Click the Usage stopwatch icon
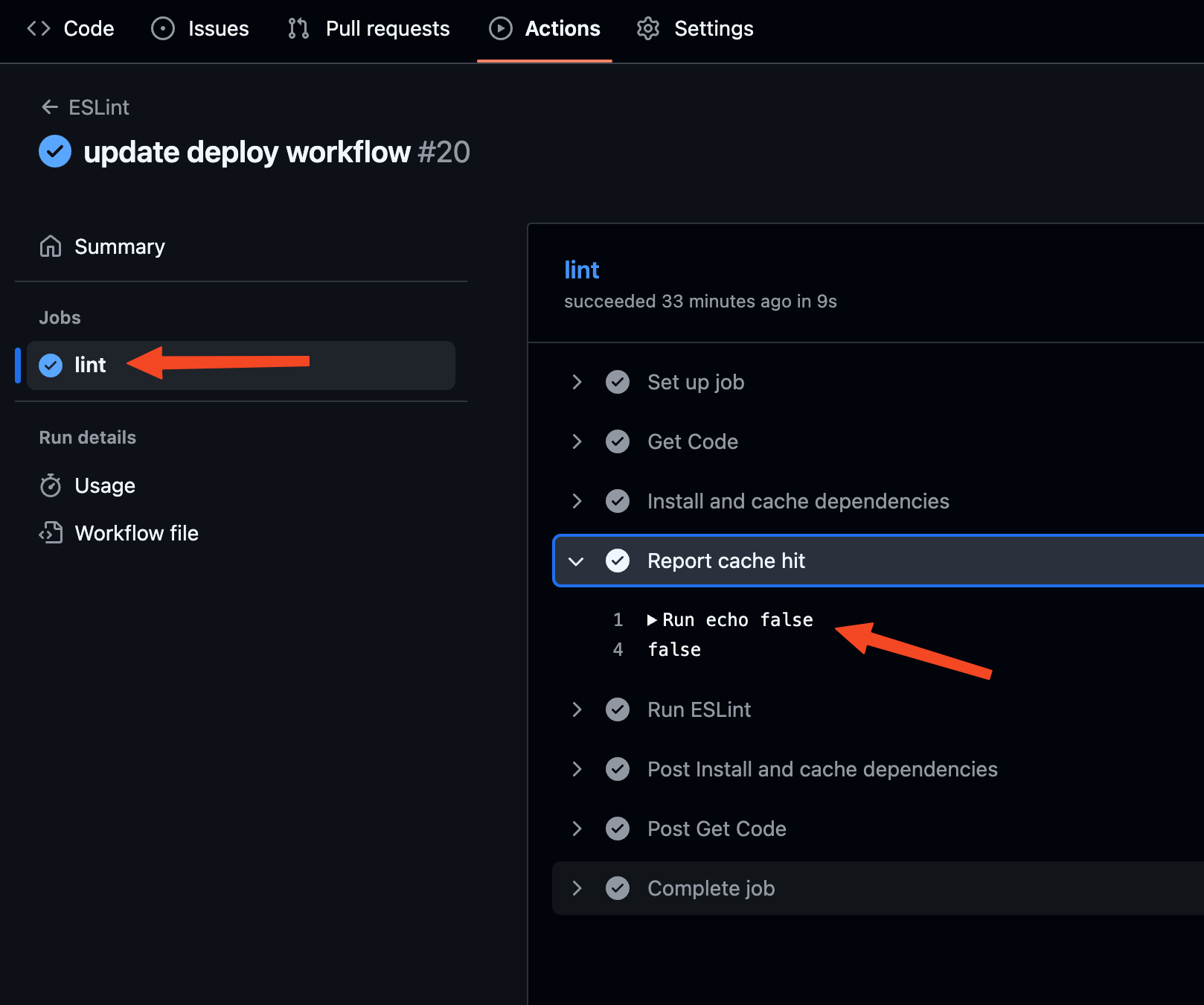Image resolution: width=1204 pixels, height=1005 pixels. pyautogui.click(x=51, y=485)
